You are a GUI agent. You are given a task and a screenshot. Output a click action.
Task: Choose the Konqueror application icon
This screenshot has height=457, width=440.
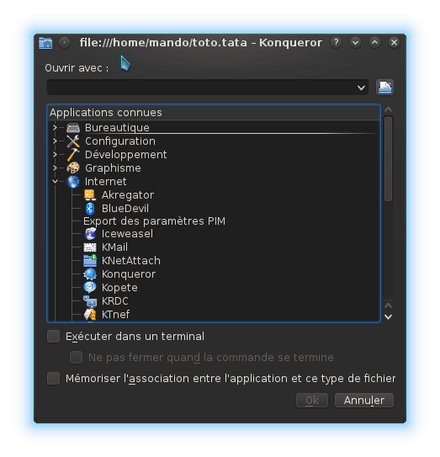[x=90, y=274]
